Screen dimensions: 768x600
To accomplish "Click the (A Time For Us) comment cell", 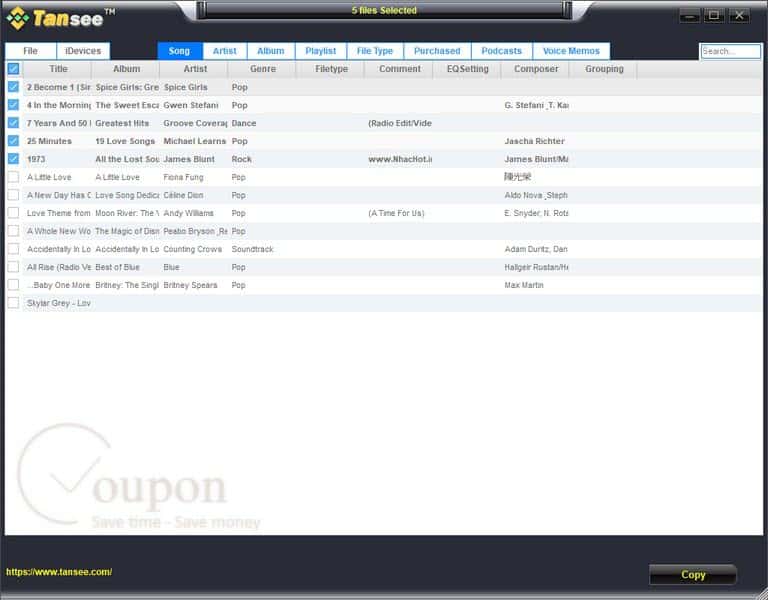I will 396,213.
